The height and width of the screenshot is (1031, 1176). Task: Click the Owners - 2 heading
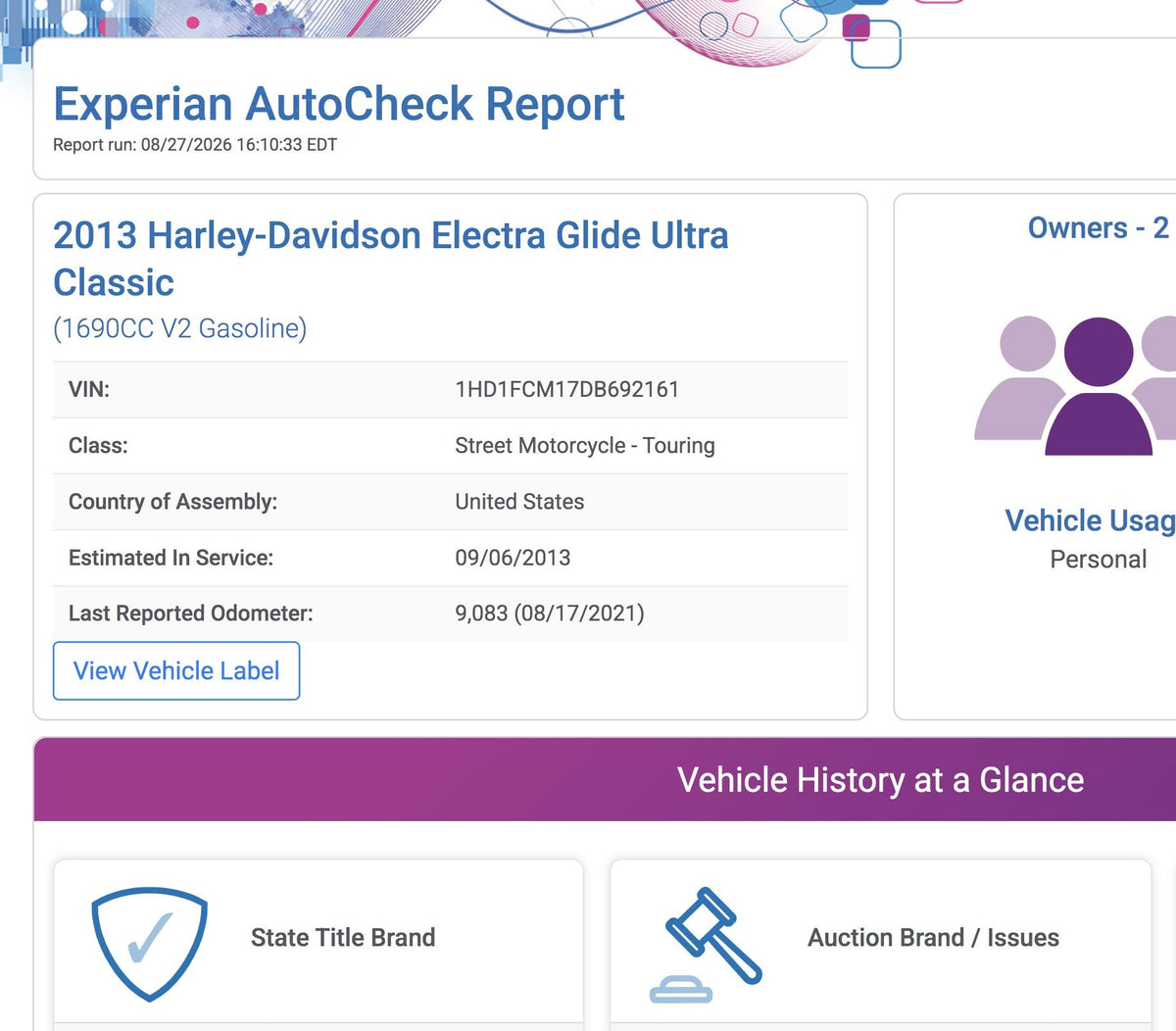pyautogui.click(x=1099, y=227)
